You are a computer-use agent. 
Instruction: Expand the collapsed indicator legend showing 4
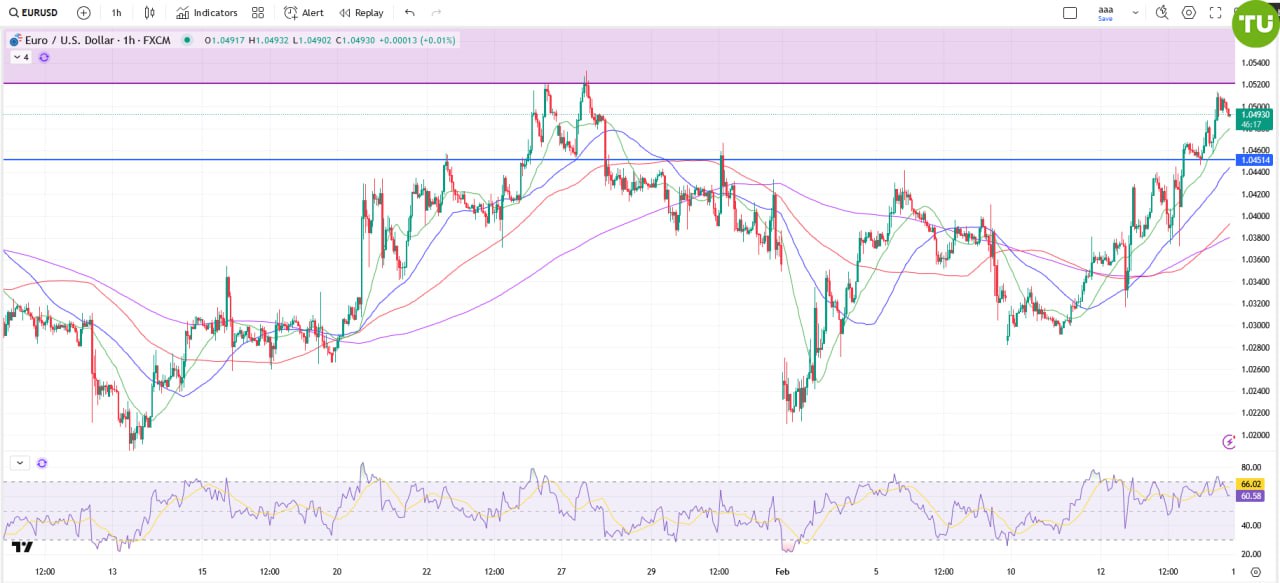point(20,57)
